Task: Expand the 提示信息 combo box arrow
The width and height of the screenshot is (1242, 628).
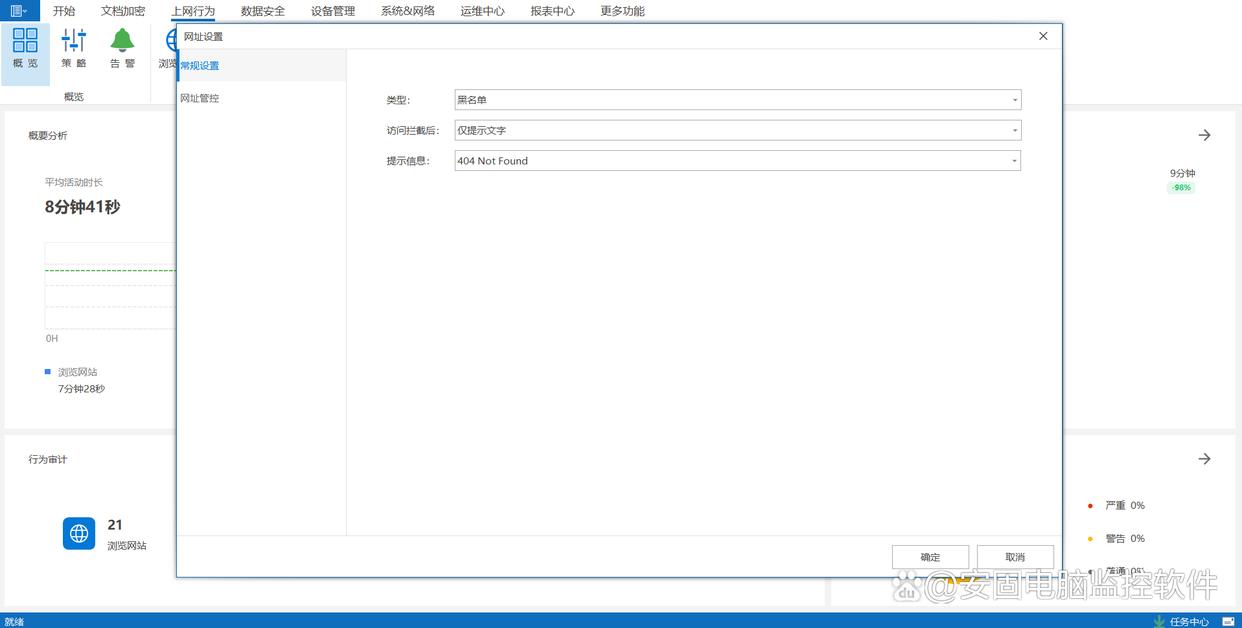Action: 1014,161
